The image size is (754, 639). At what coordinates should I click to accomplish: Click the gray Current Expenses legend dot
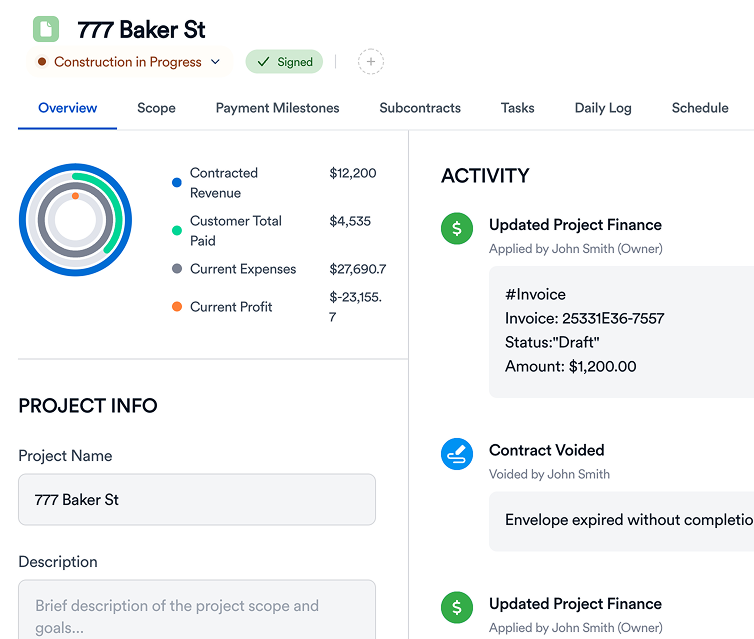pyautogui.click(x=176, y=268)
